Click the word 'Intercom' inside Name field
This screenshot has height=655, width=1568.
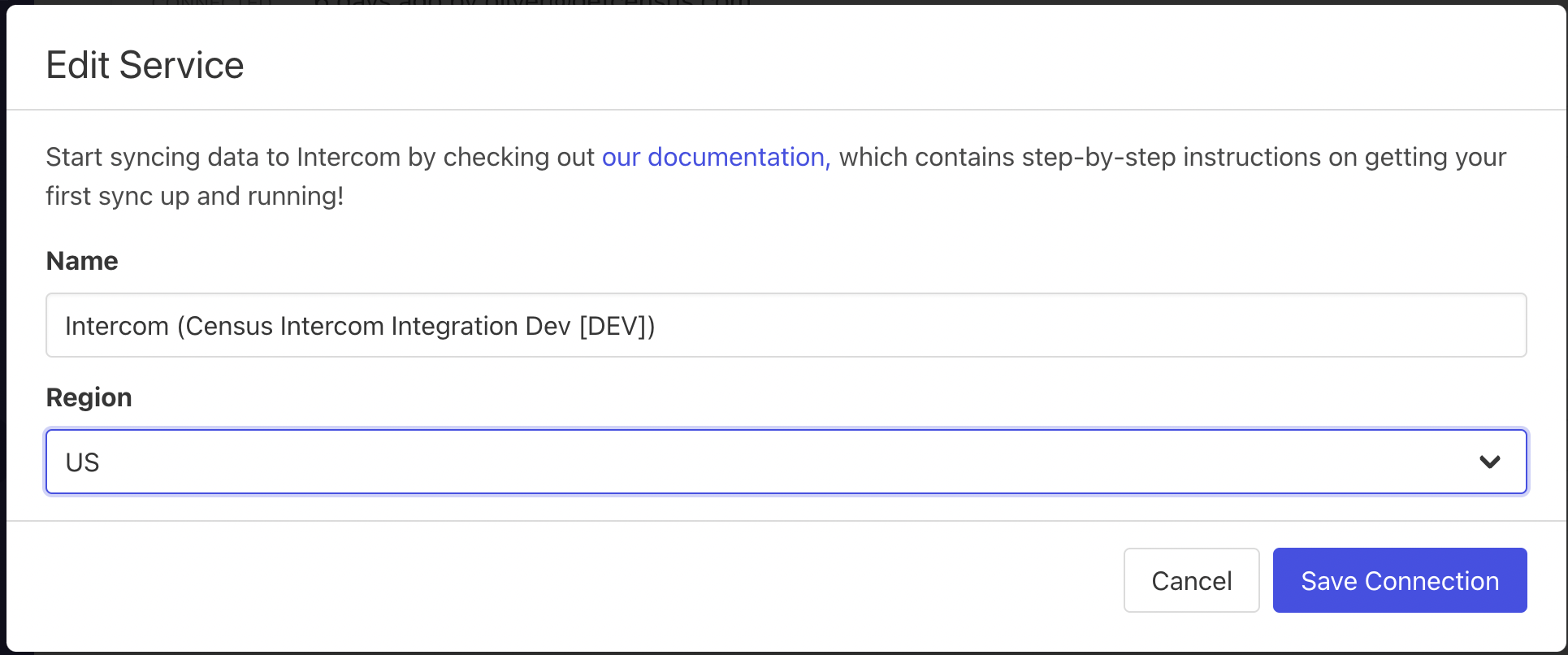pos(116,326)
